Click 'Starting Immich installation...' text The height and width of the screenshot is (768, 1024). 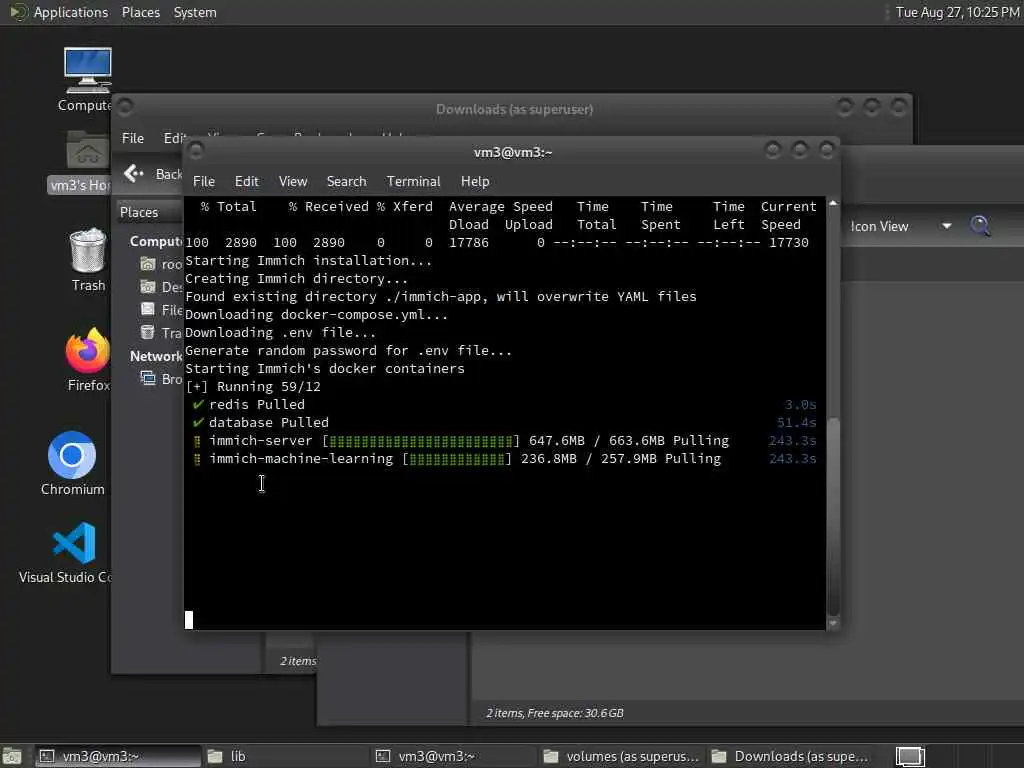(x=308, y=261)
